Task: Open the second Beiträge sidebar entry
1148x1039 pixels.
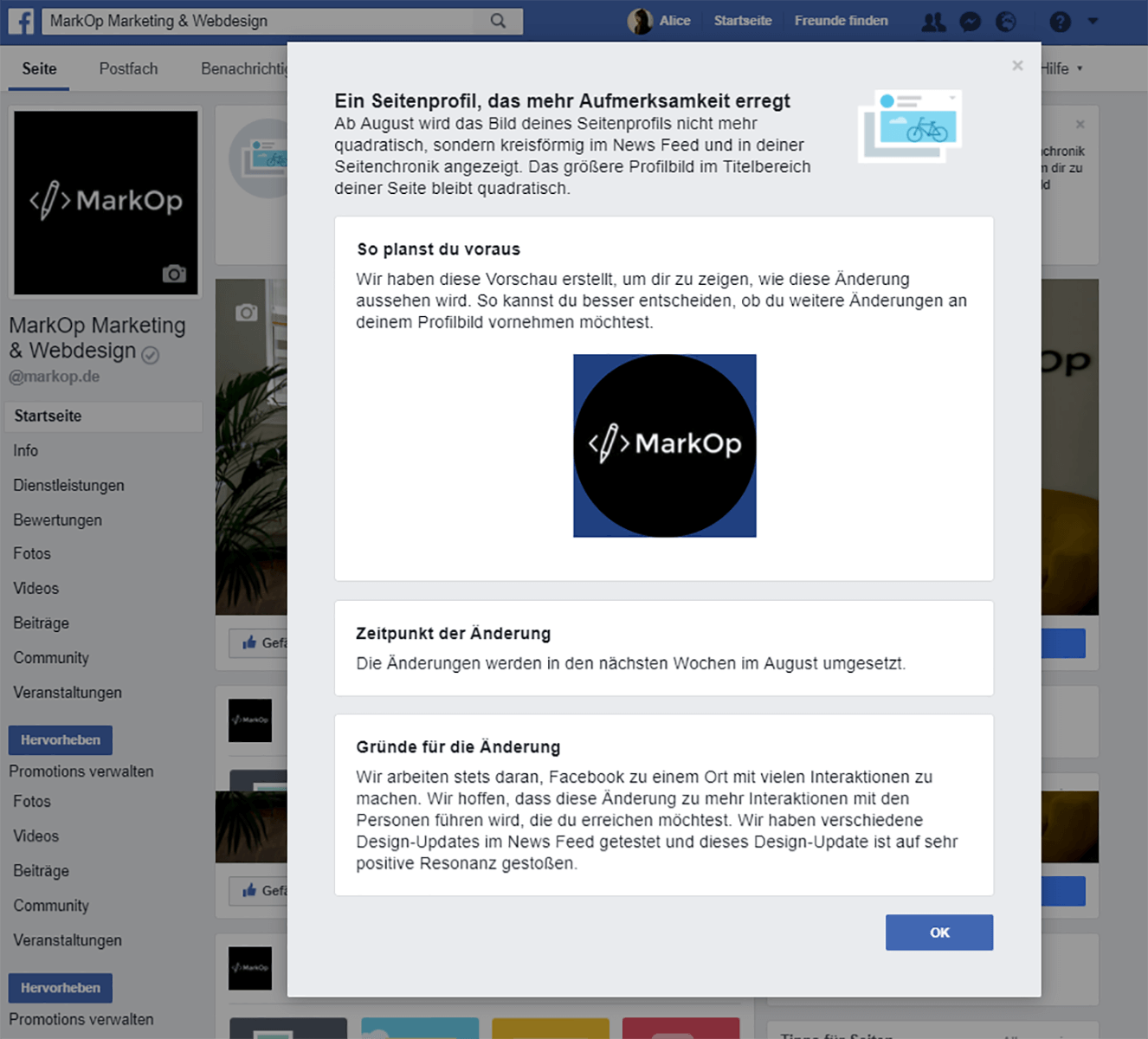Action: coord(42,871)
